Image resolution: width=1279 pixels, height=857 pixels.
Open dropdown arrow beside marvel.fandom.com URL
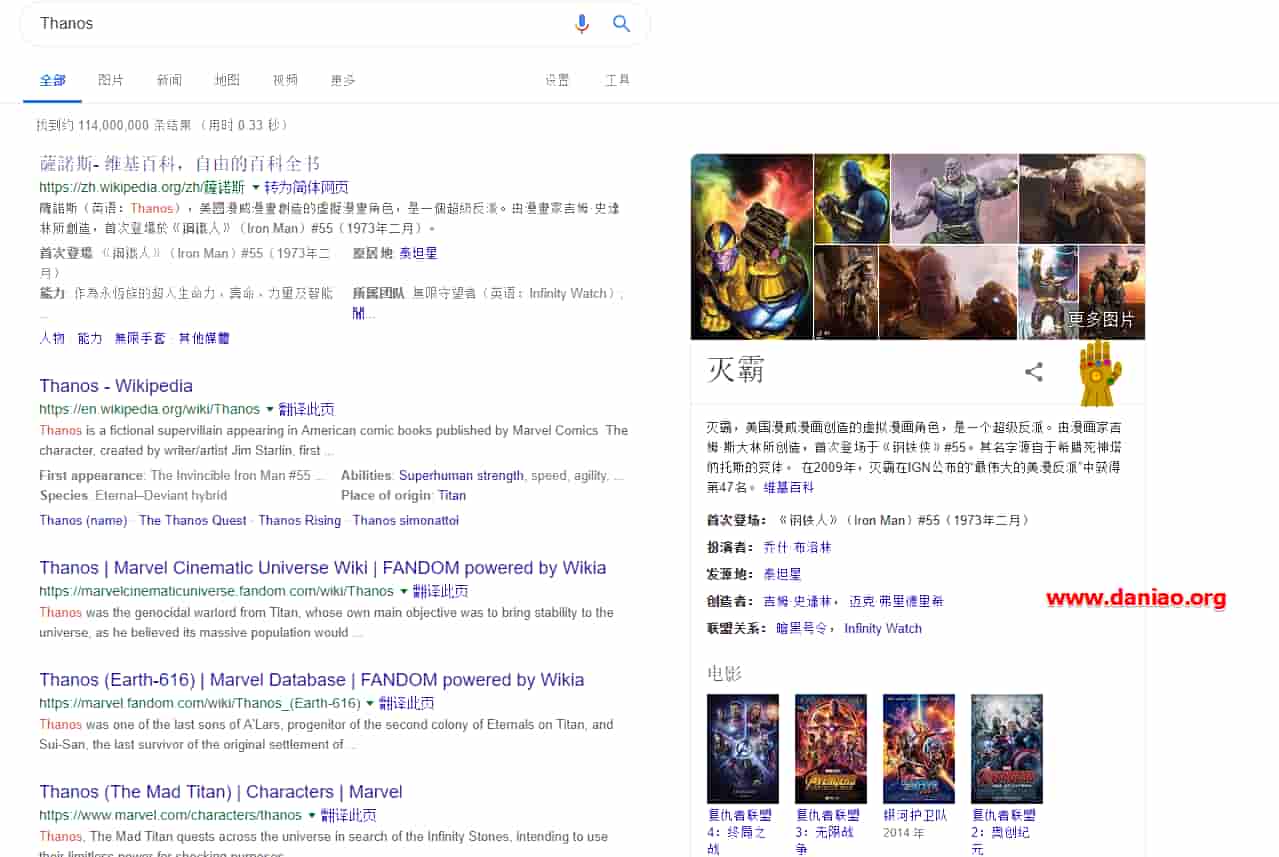[x=369, y=703]
